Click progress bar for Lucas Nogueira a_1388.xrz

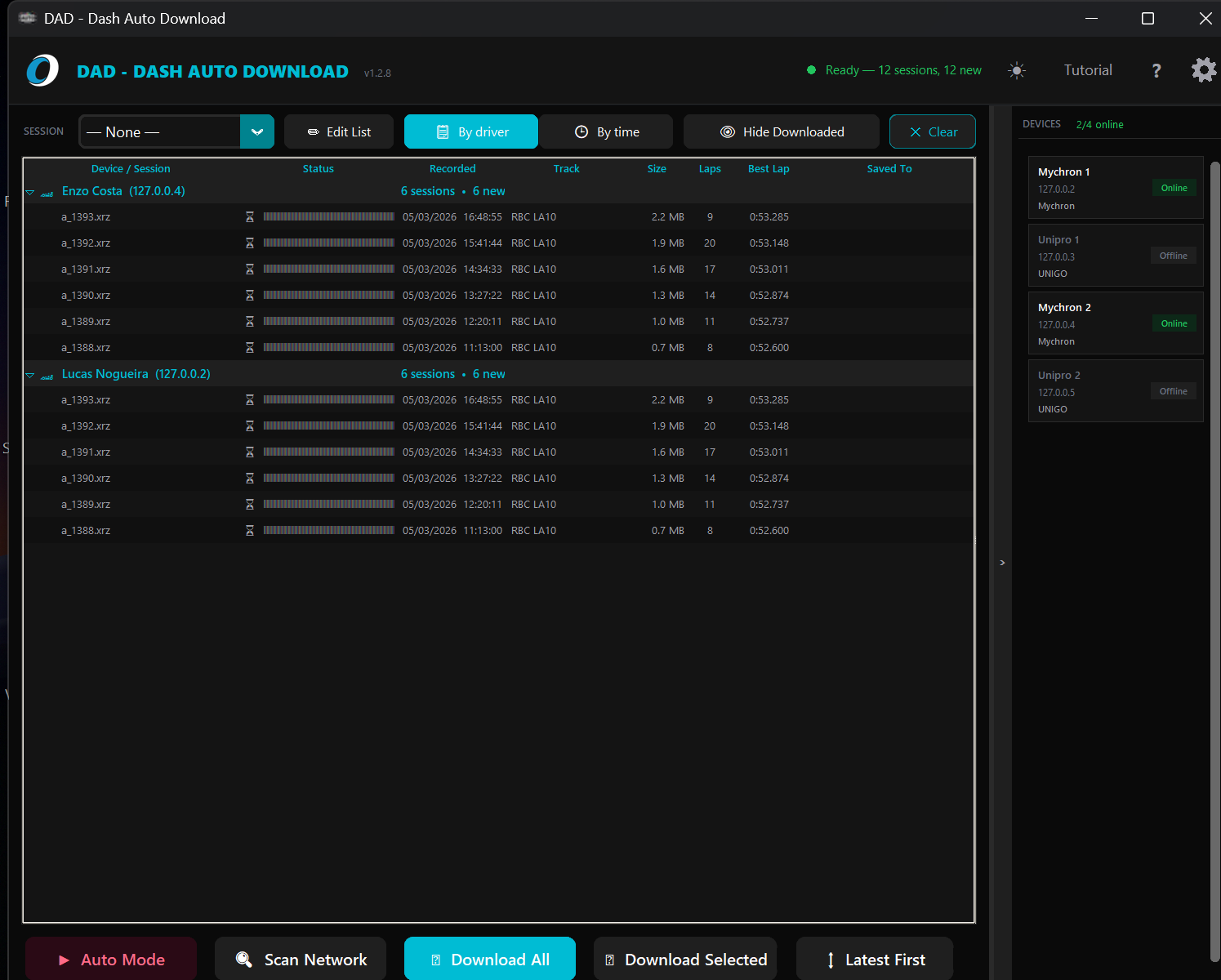329,531
